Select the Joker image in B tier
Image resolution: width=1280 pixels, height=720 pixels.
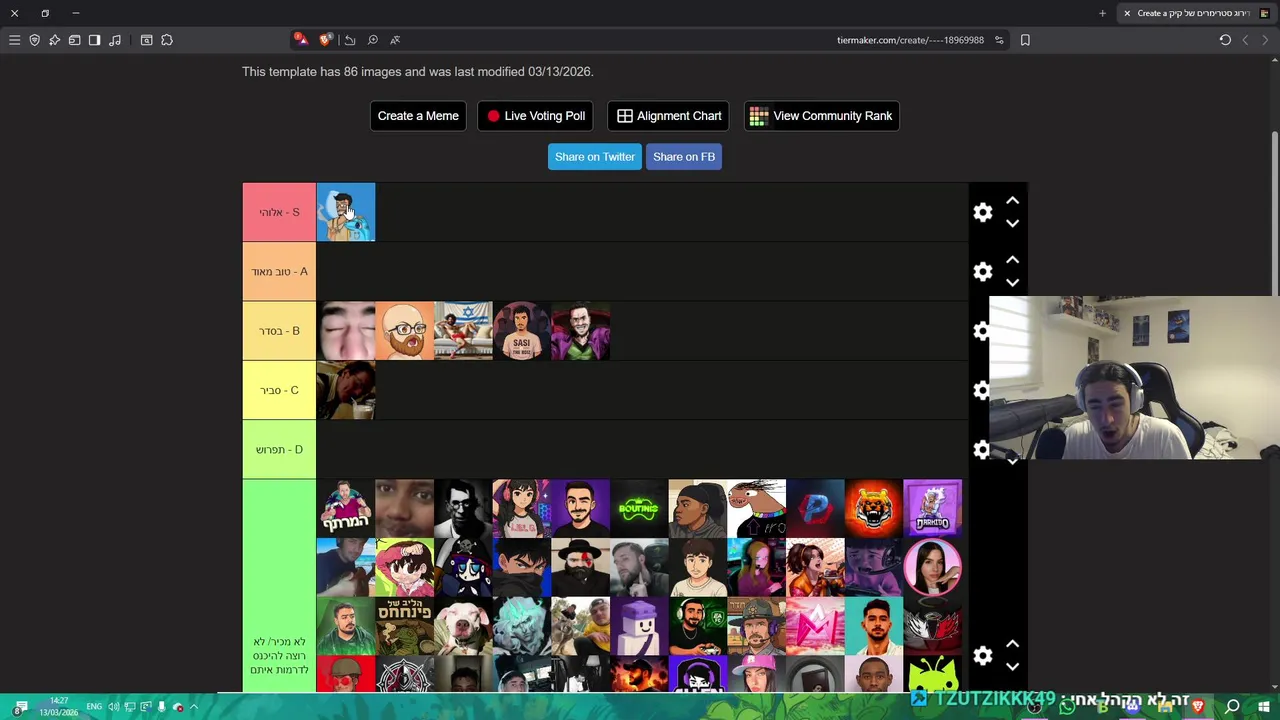click(x=581, y=331)
